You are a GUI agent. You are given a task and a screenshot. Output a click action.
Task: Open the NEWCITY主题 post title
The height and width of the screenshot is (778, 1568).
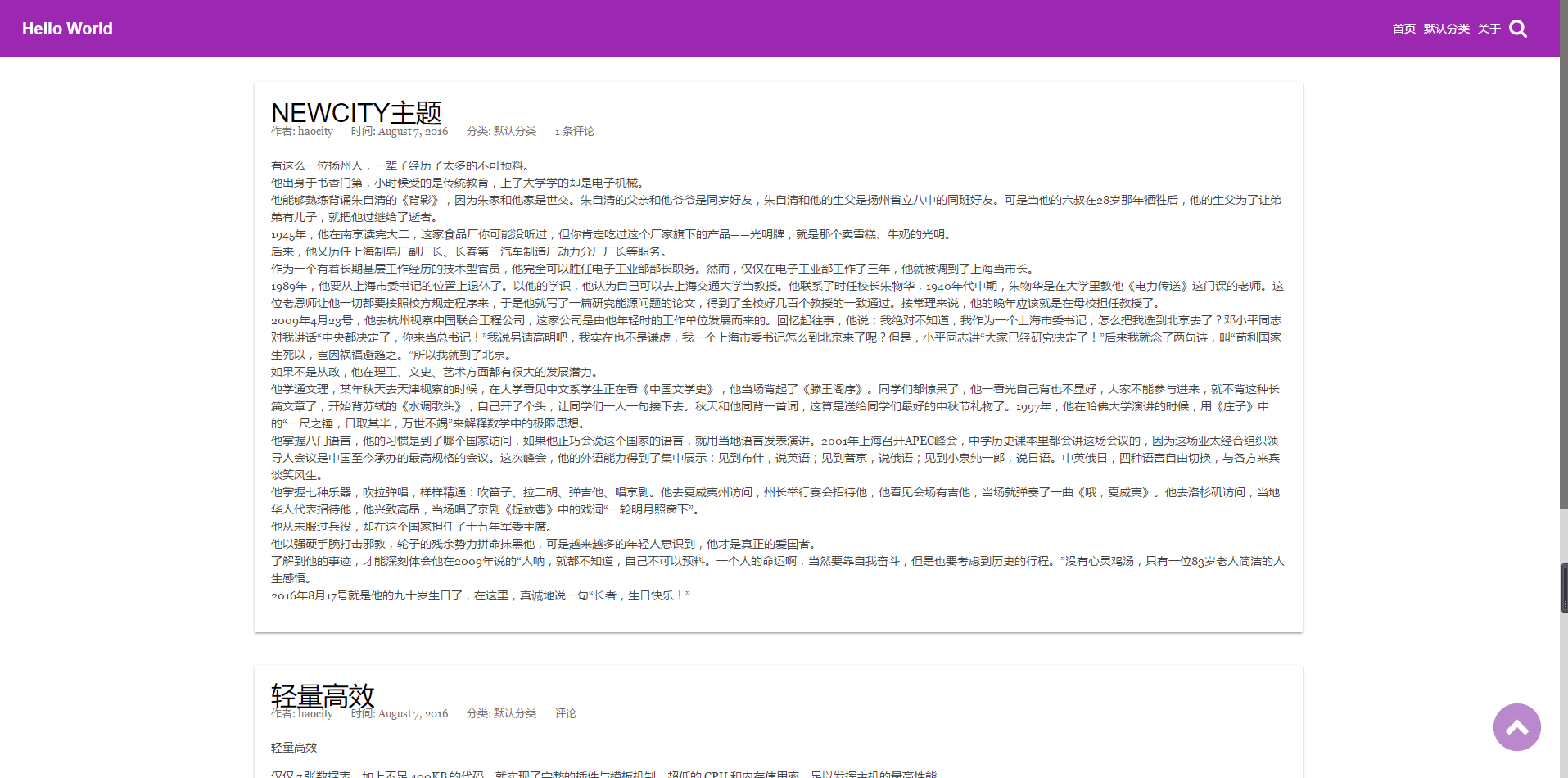click(x=357, y=112)
